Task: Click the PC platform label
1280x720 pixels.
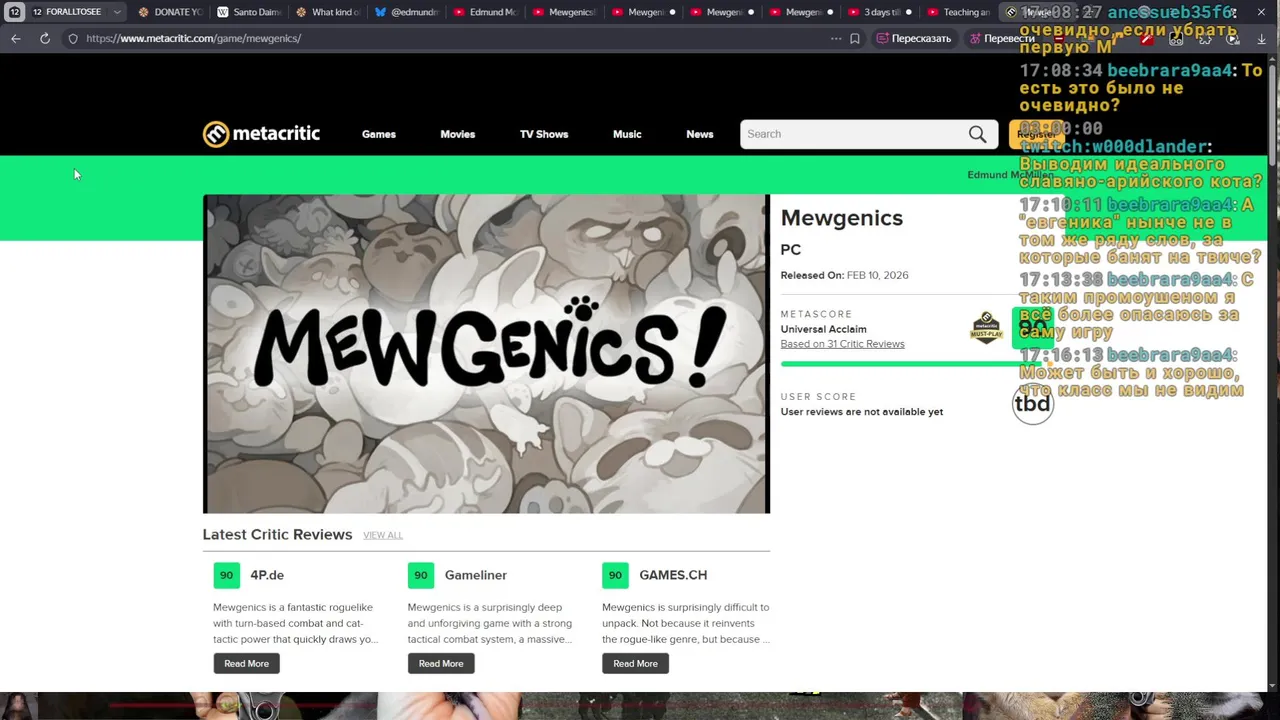Action: click(790, 250)
